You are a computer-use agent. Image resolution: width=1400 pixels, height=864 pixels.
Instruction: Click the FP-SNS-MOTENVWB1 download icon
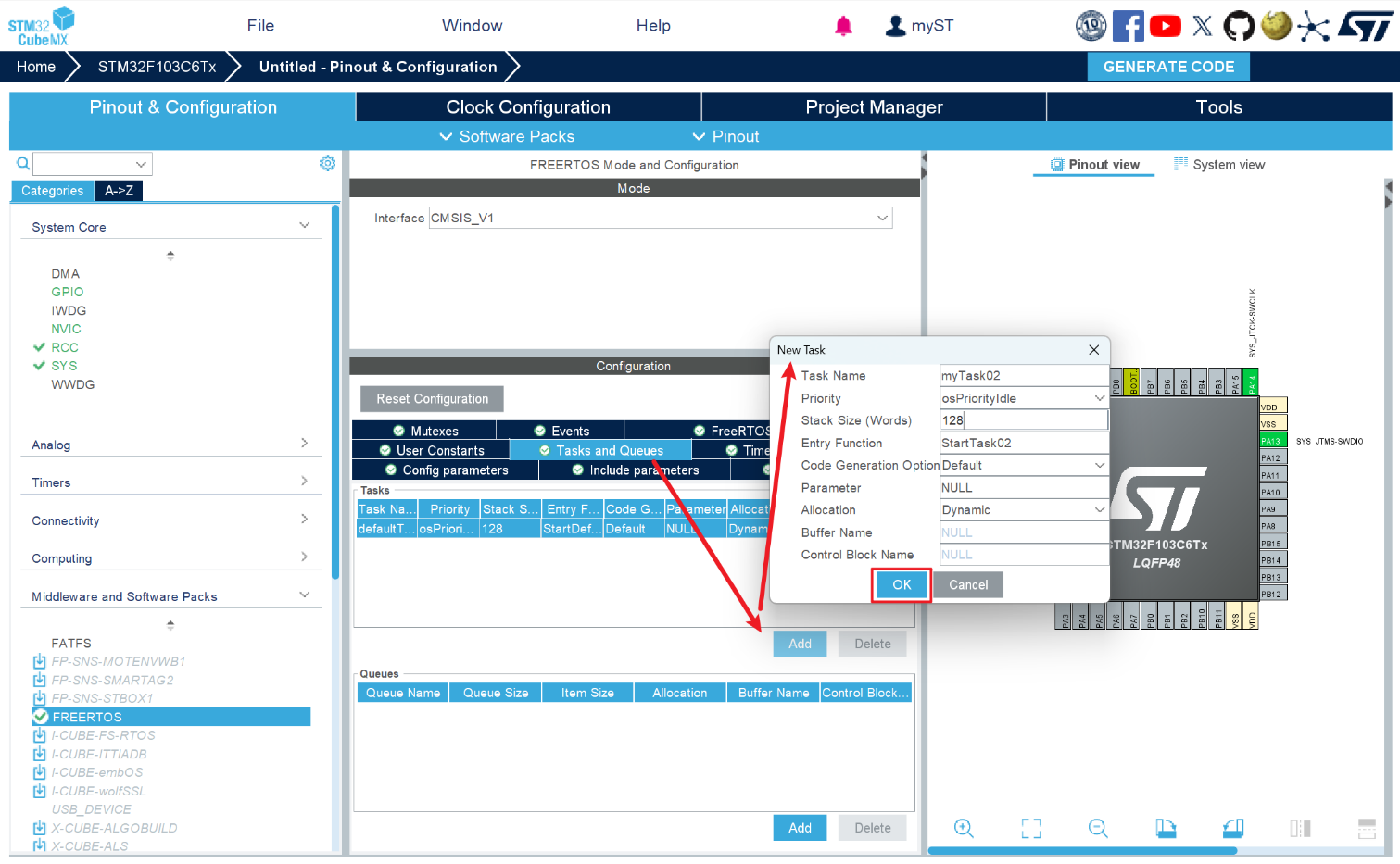(x=39, y=661)
